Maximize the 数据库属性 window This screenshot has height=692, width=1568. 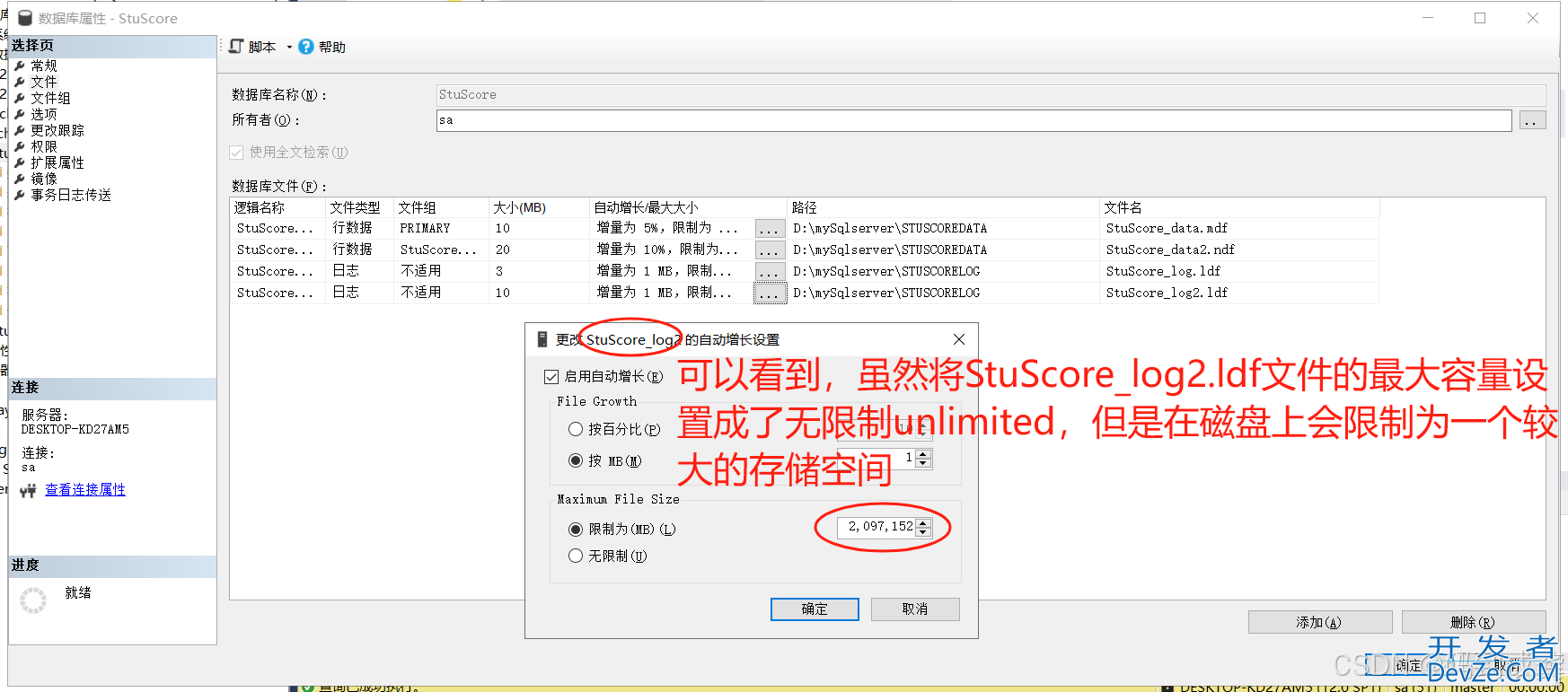pyautogui.click(x=1480, y=18)
